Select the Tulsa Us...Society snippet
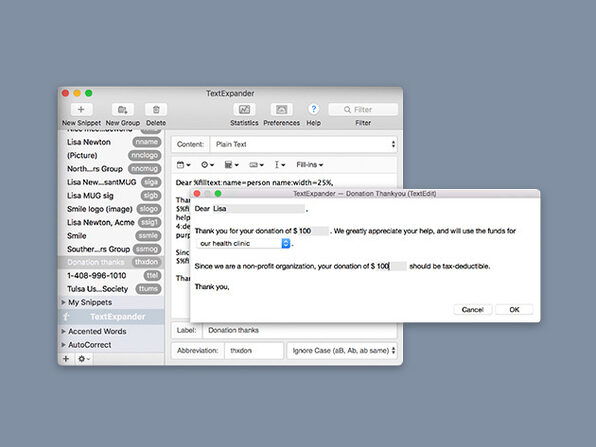 [111, 289]
